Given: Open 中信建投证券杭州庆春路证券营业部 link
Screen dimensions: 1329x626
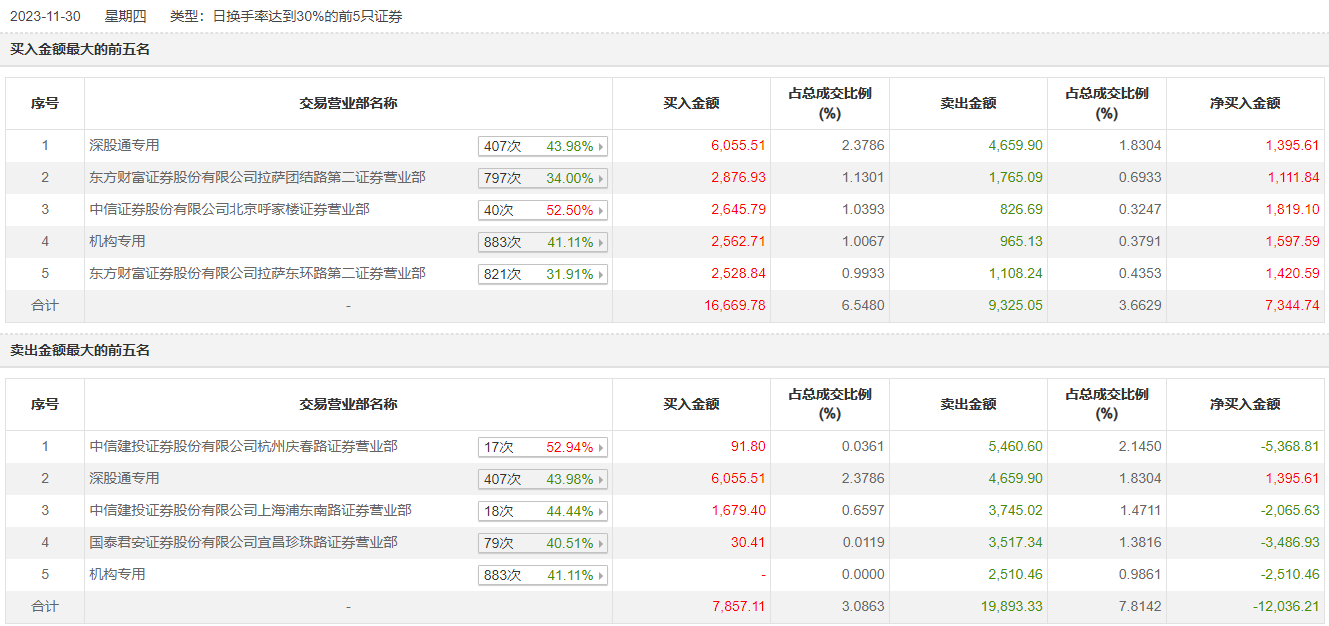Looking at the screenshot, I should [x=243, y=447].
